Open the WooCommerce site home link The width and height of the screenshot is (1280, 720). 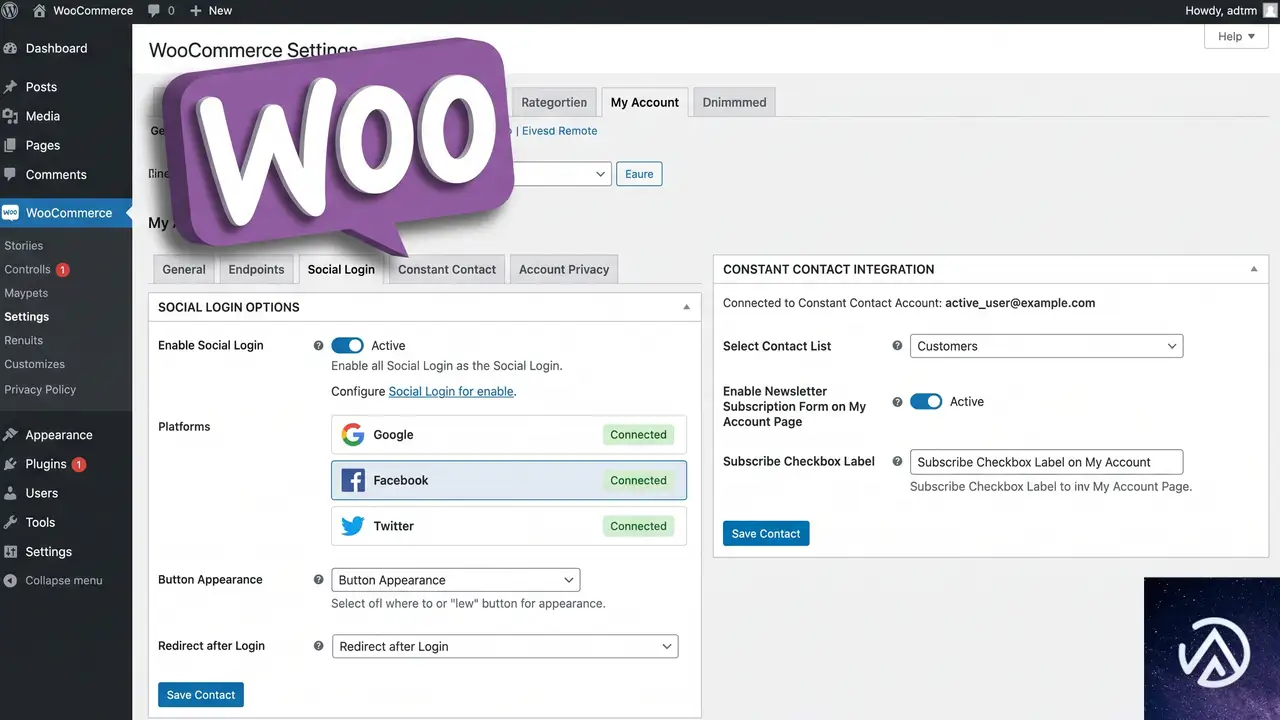pos(83,10)
